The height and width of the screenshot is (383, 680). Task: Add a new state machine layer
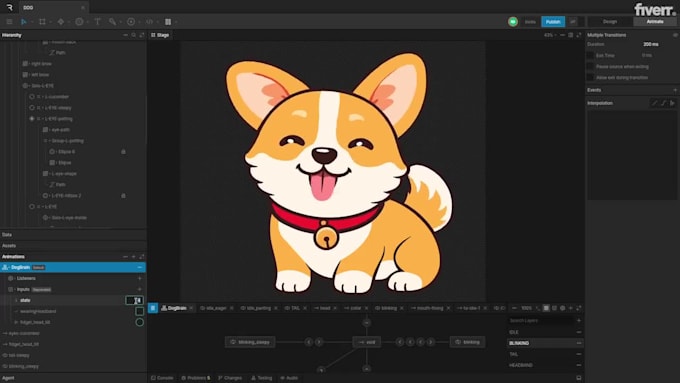[x=579, y=321]
